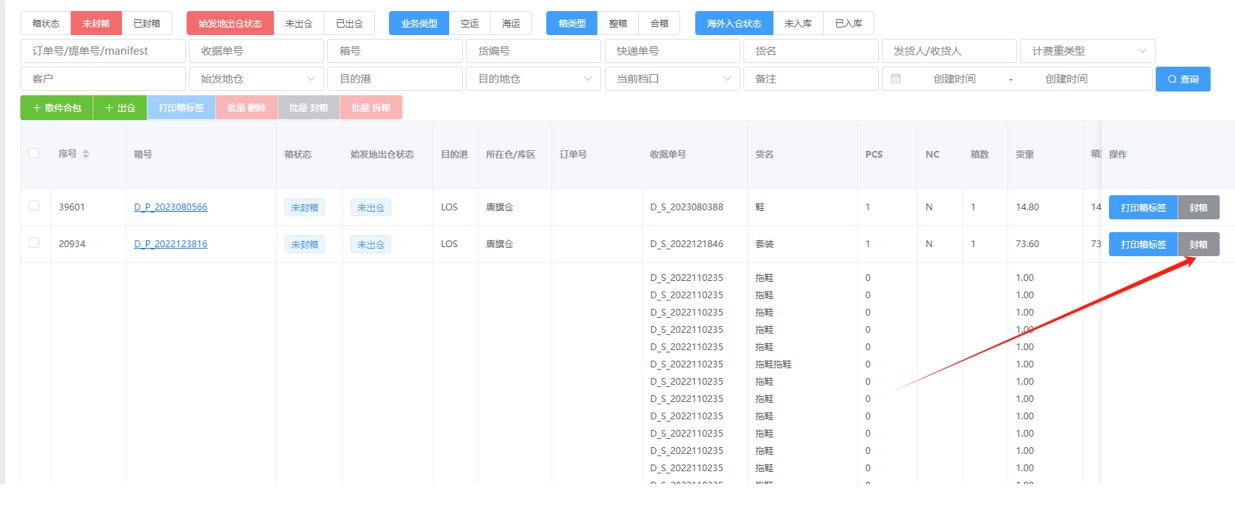Image resolution: width=1235 pixels, height=509 pixels.
Task: Choose 海运 business type
Action: click(x=510, y=23)
